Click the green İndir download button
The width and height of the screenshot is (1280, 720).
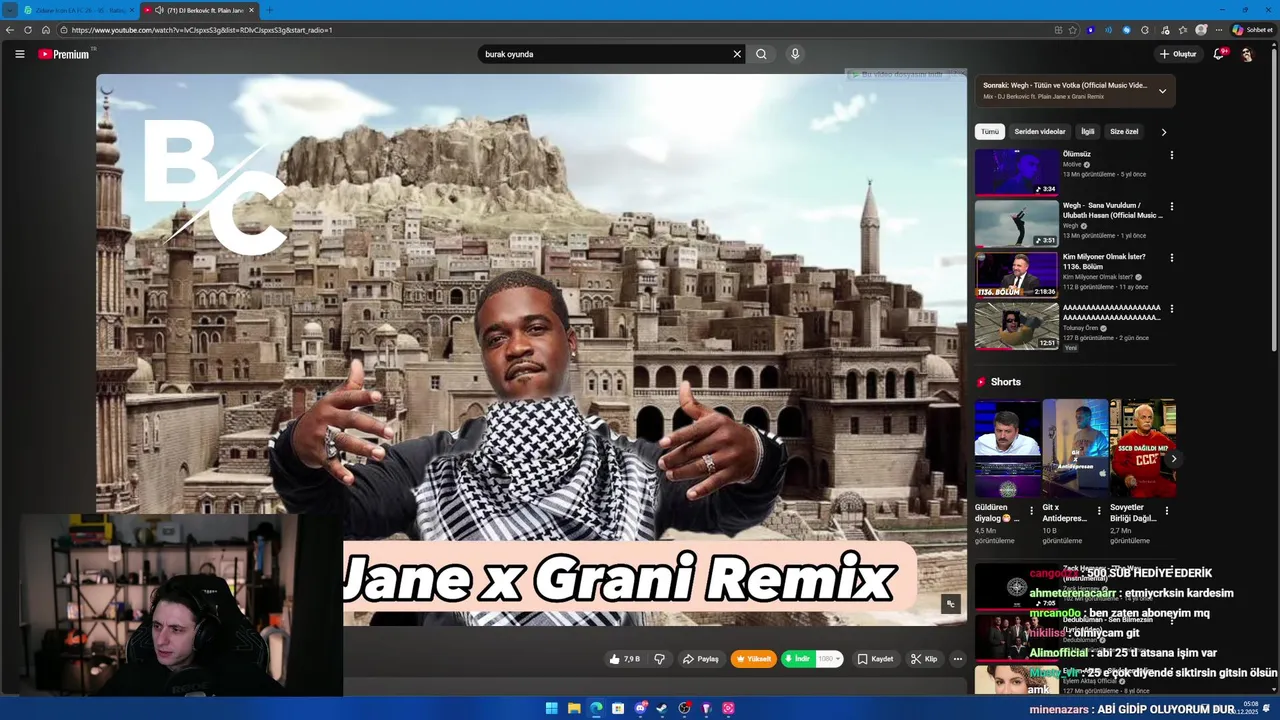(797, 659)
